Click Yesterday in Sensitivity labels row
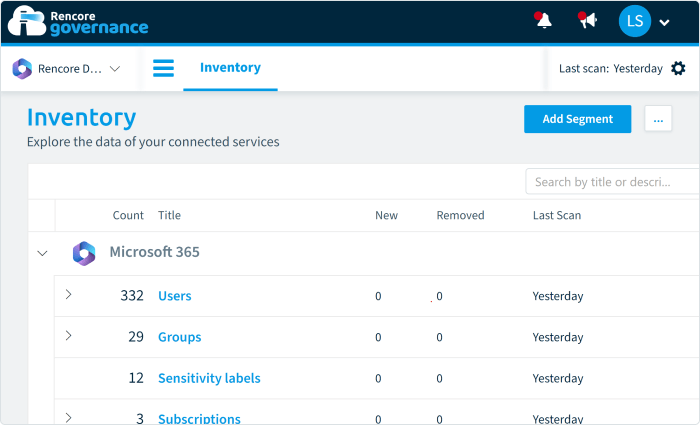 pyautogui.click(x=558, y=378)
